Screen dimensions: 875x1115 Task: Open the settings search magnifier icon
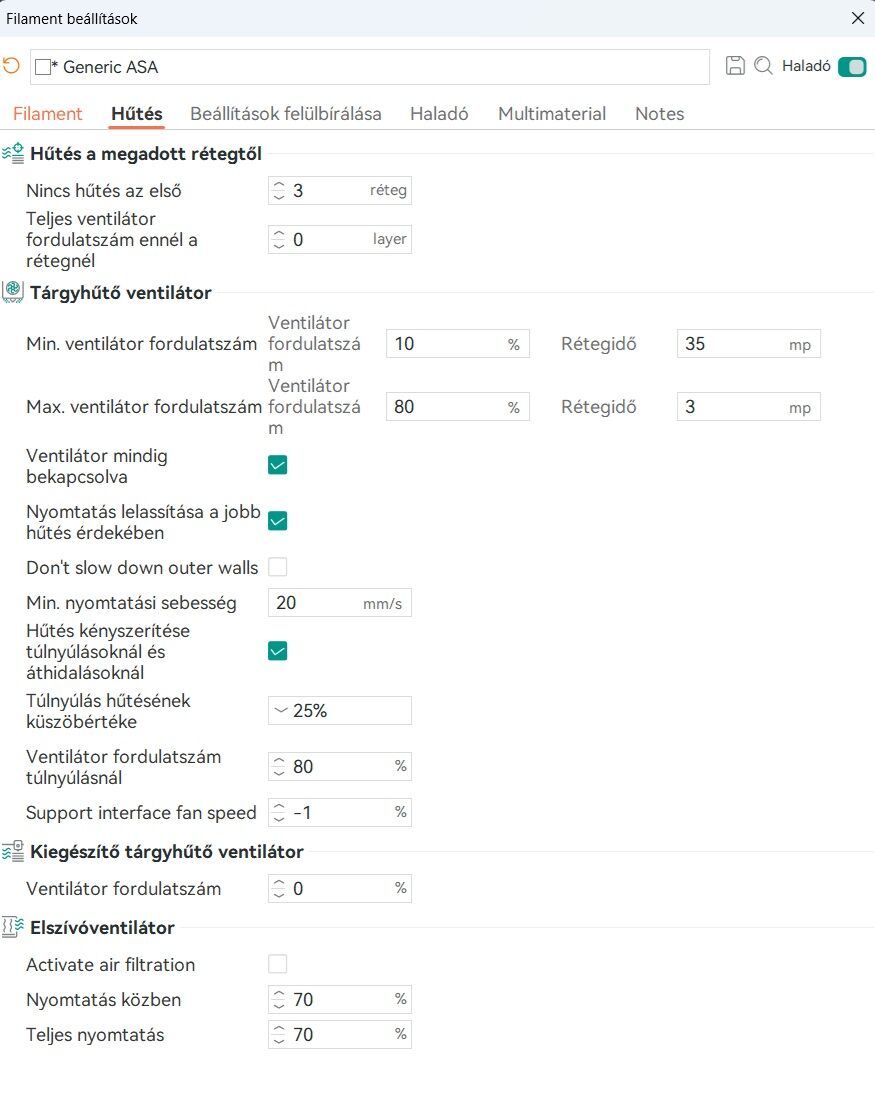(763, 66)
